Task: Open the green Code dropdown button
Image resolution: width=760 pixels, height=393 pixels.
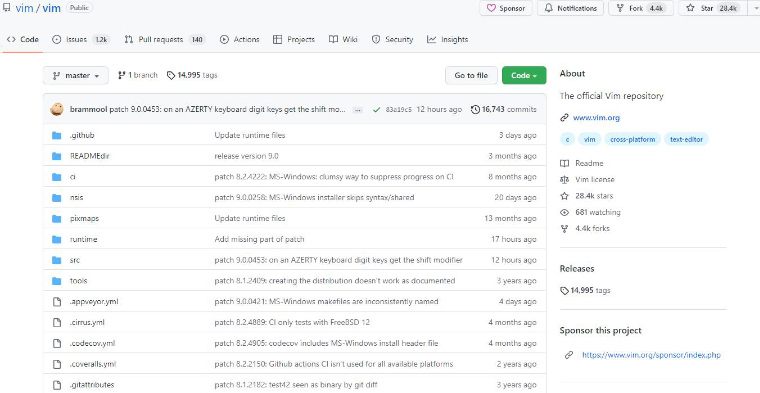Action: coord(524,75)
